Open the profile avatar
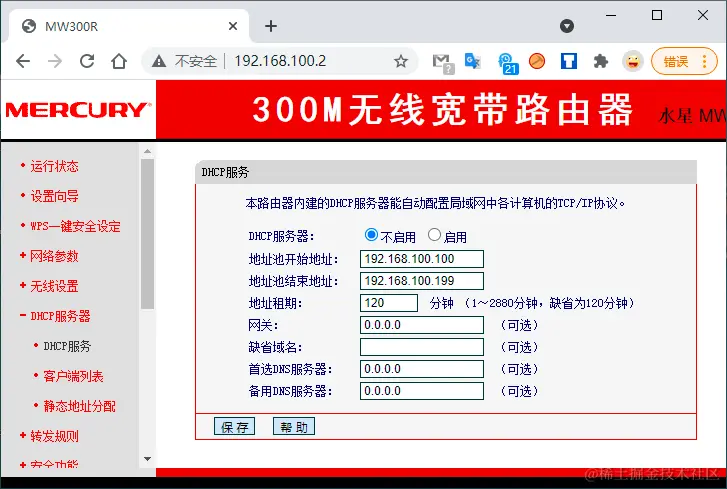 coord(632,61)
